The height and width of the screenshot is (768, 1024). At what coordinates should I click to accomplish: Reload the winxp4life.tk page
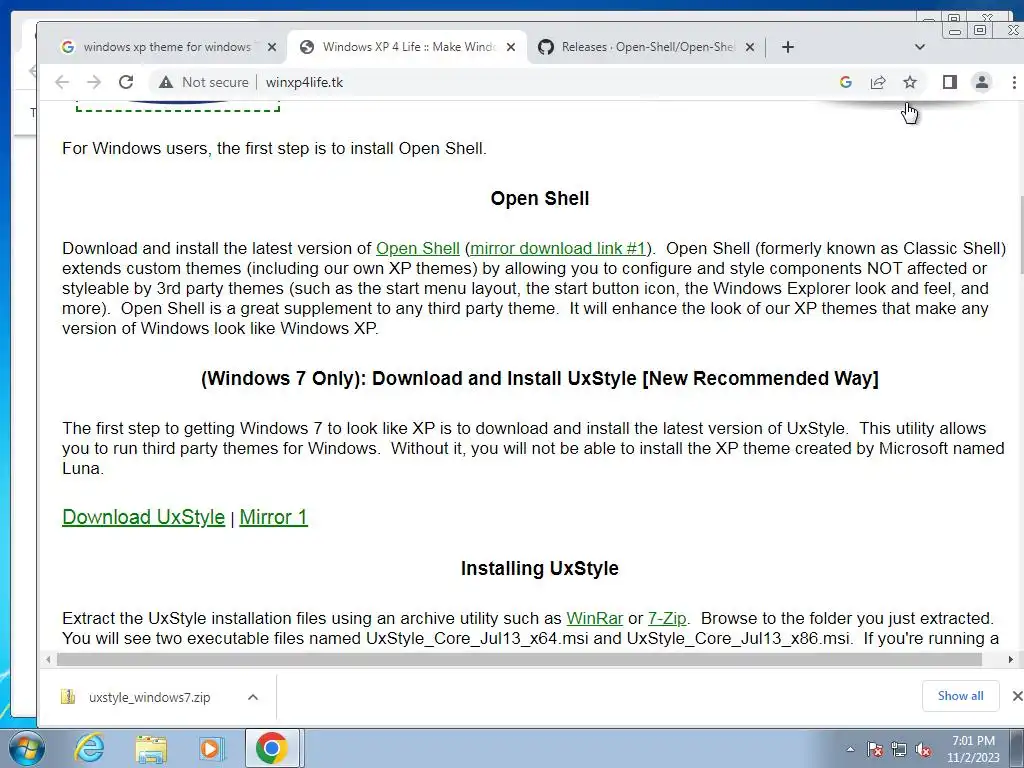point(126,82)
